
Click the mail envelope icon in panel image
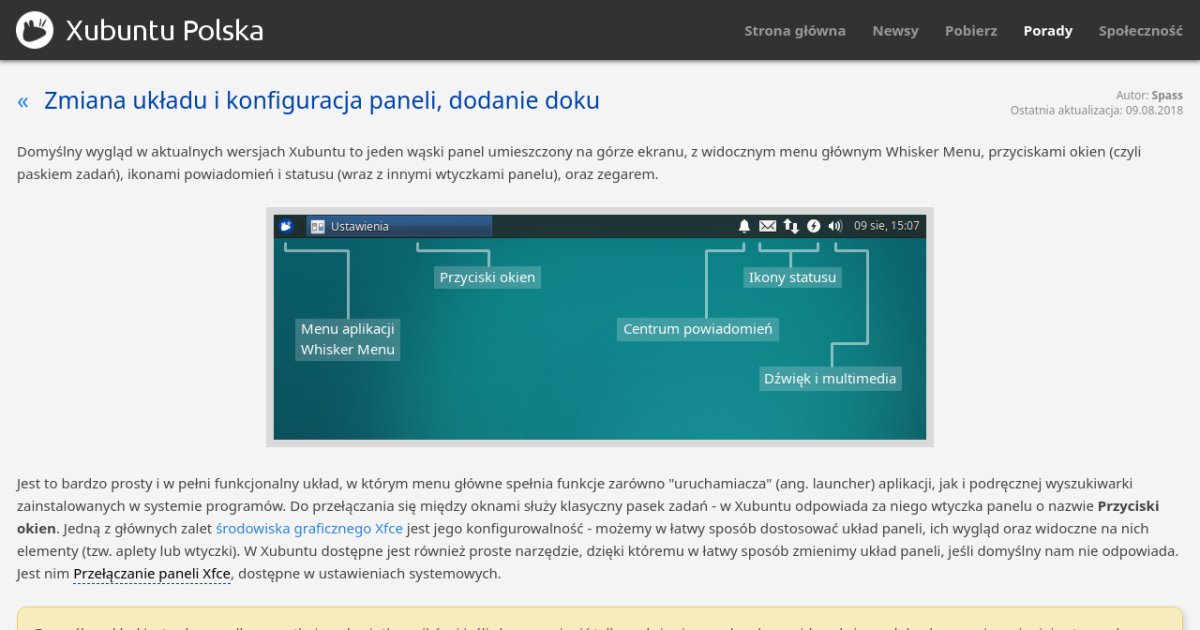pyautogui.click(x=767, y=226)
